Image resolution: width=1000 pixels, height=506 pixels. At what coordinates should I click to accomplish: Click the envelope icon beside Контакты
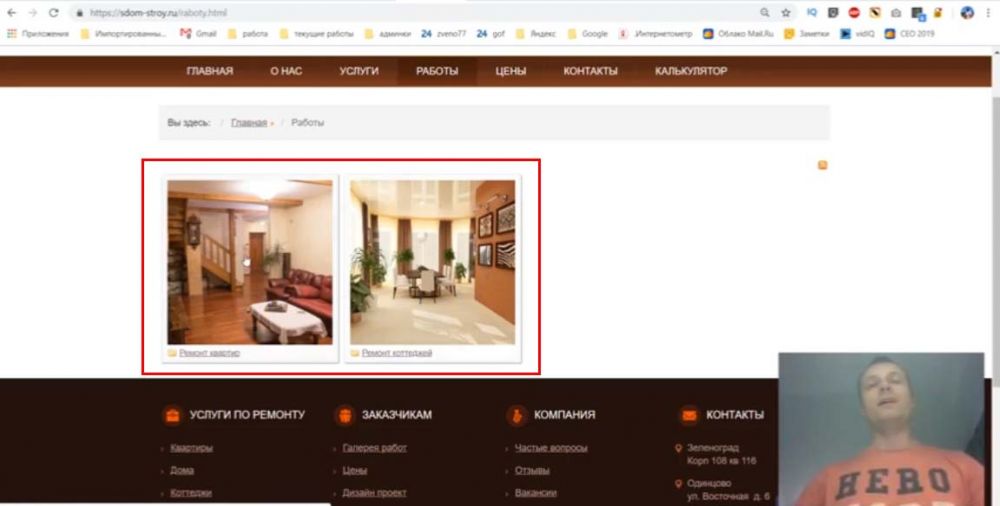click(688, 415)
